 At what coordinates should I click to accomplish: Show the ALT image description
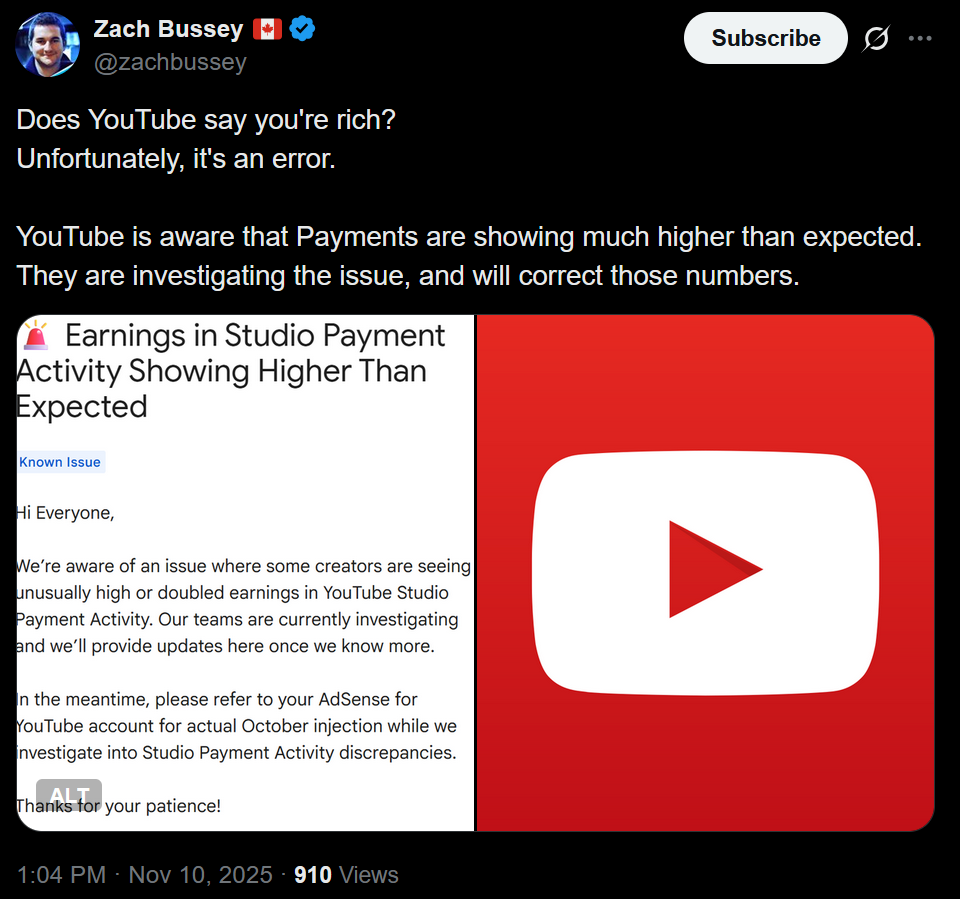[x=69, y=795]
